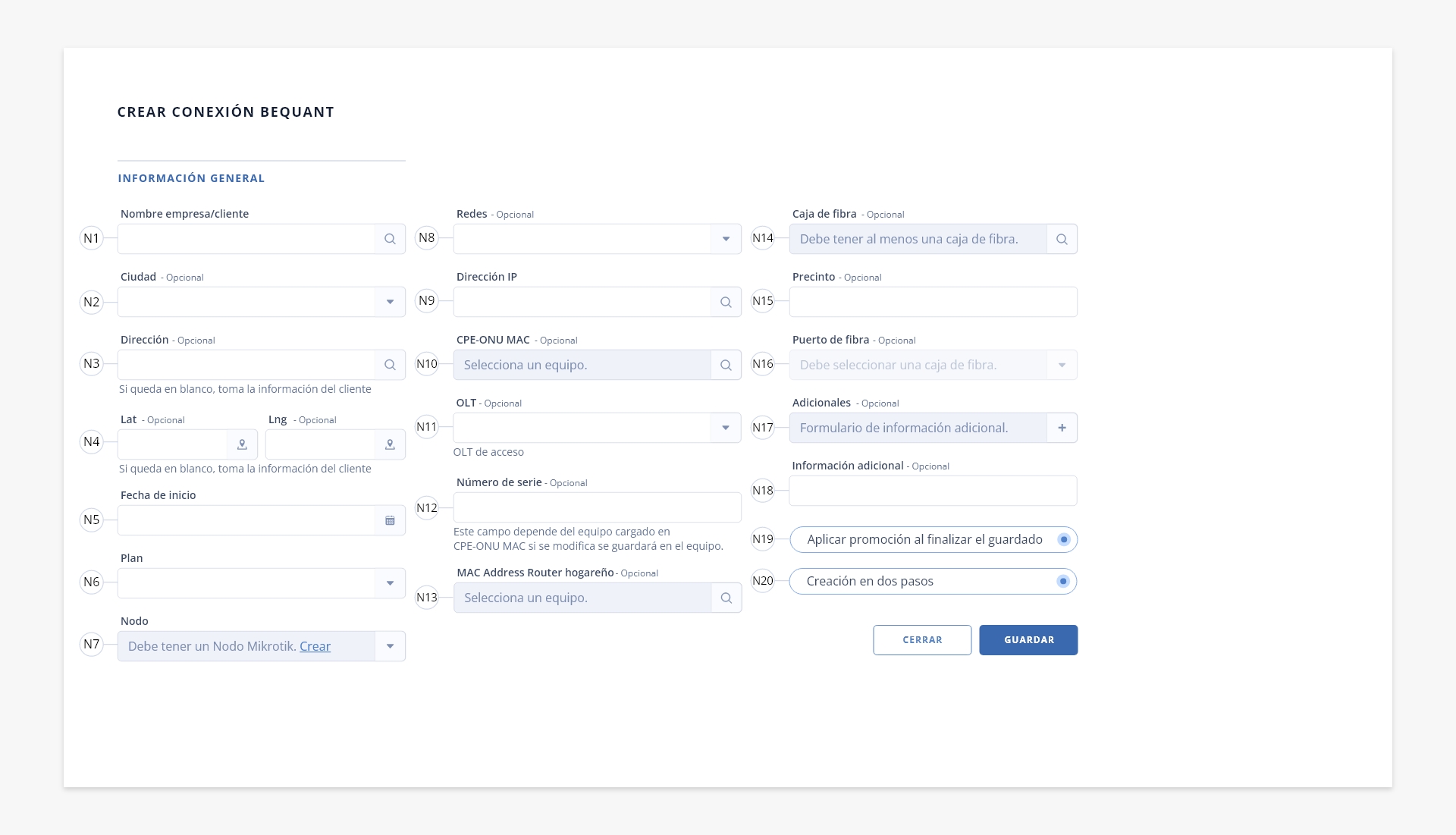Screen dimensions: 1456x835
Task: Focus the Información adicional input
Action: pos(933,491)
